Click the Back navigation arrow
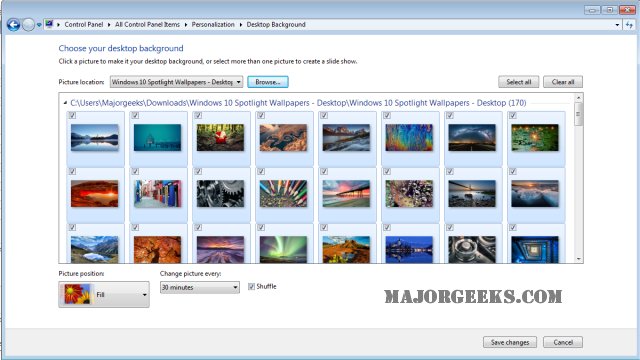This screenshot has height=360, width=640. pos(13,25)
